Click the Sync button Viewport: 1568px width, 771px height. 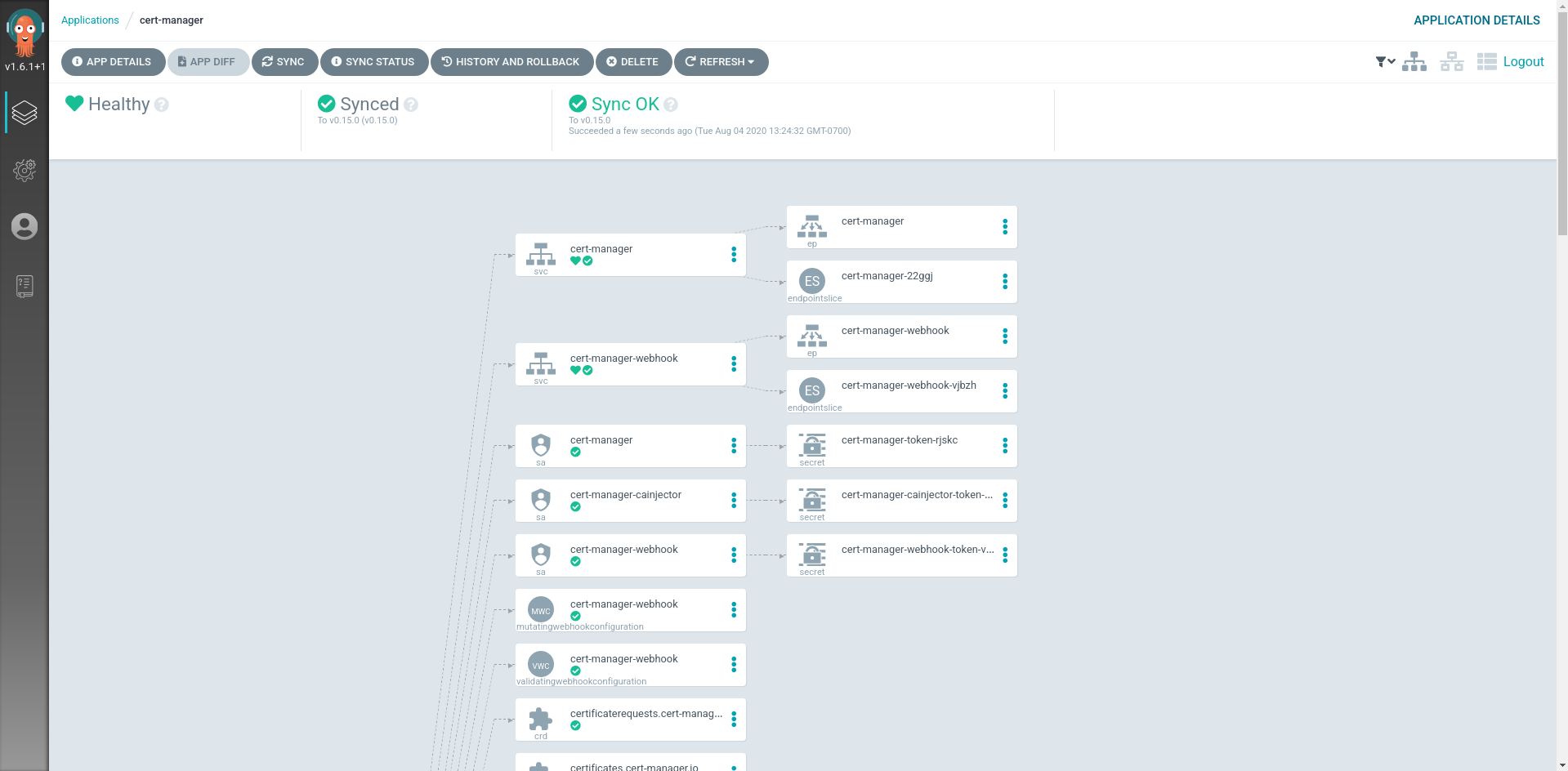pyautogui.click(x=284, y=61)
